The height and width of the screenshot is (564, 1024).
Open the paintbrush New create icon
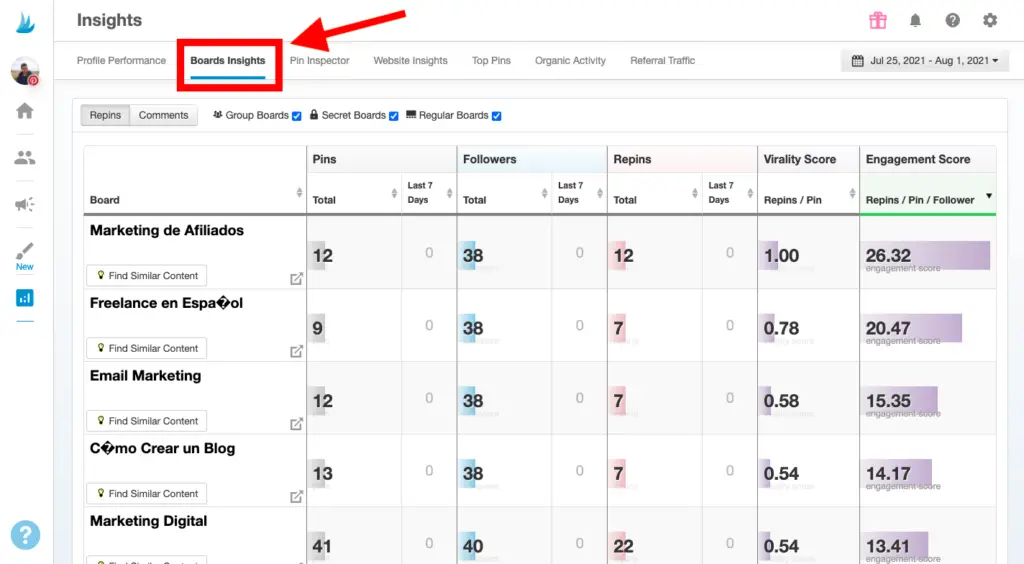pos(24,253)
